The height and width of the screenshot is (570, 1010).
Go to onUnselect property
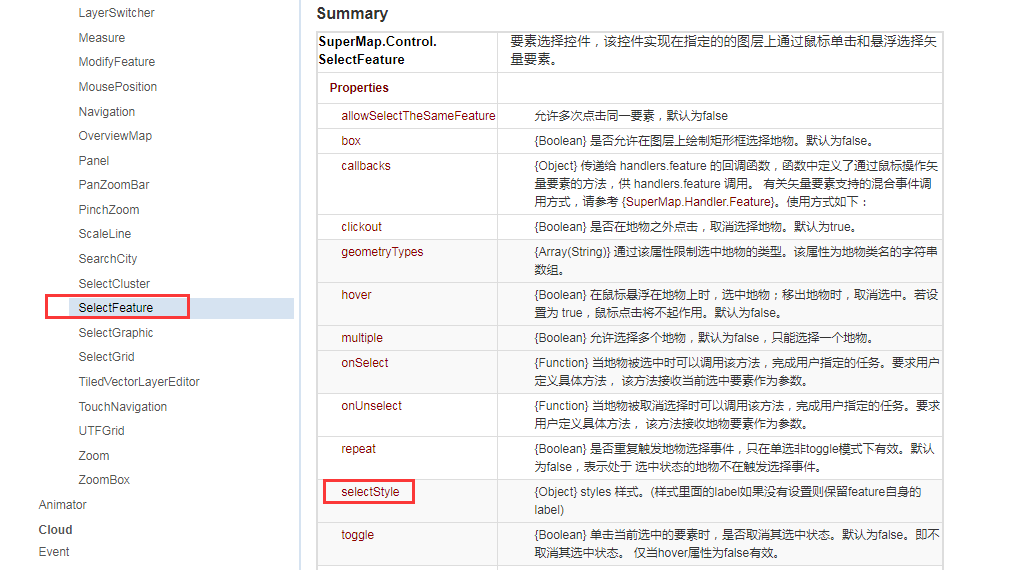click(372, 406)
